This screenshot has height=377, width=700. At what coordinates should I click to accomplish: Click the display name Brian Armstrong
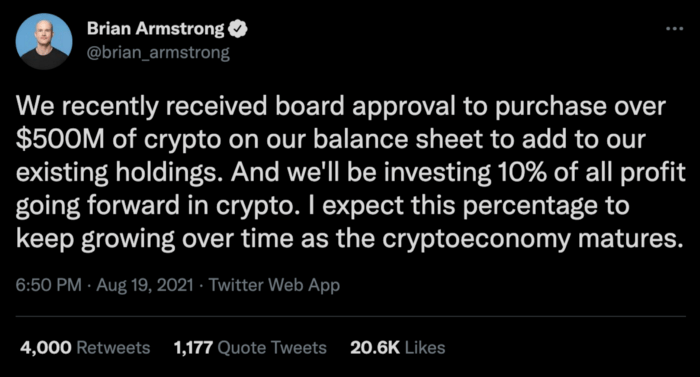click(156, 29)
